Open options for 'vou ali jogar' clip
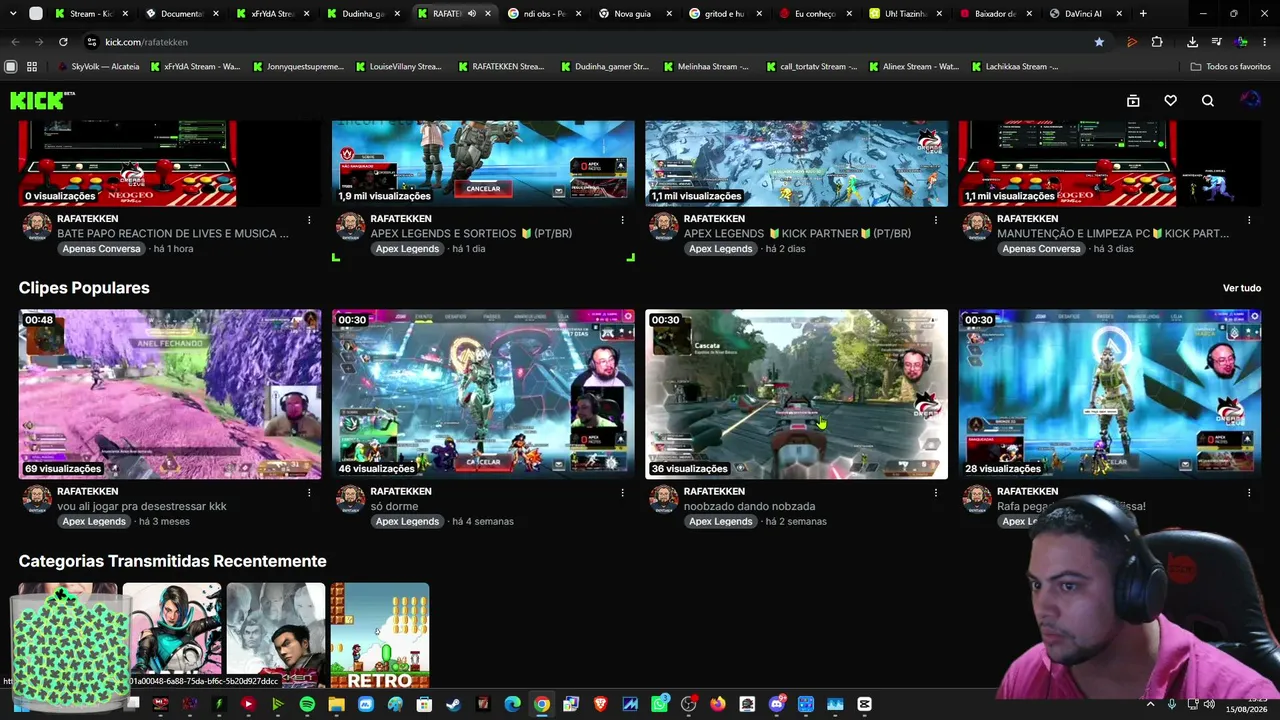Screen dimensions: 1280x720 pyautogui.click(x=309, y=493)
